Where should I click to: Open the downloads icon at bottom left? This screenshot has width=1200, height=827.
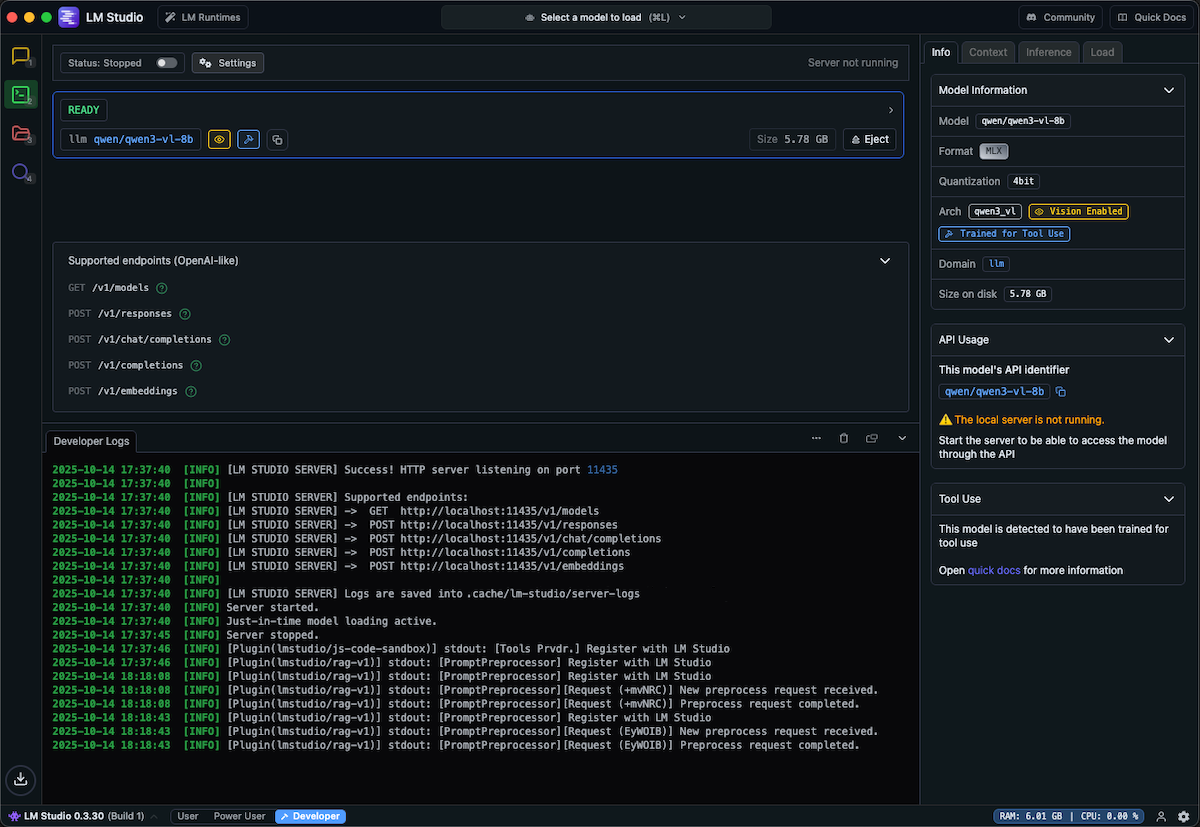pos(21,780)
